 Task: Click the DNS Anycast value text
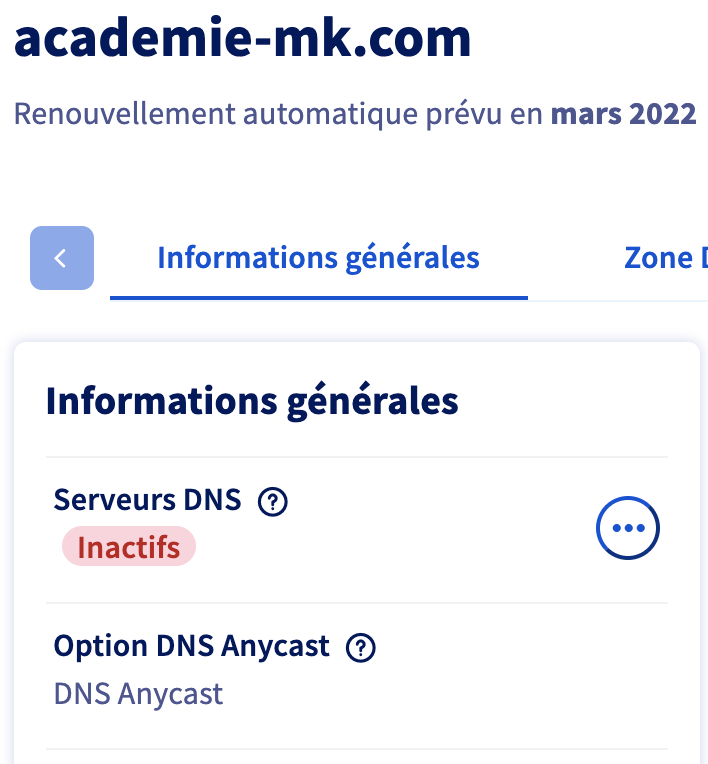coord(139,693)
